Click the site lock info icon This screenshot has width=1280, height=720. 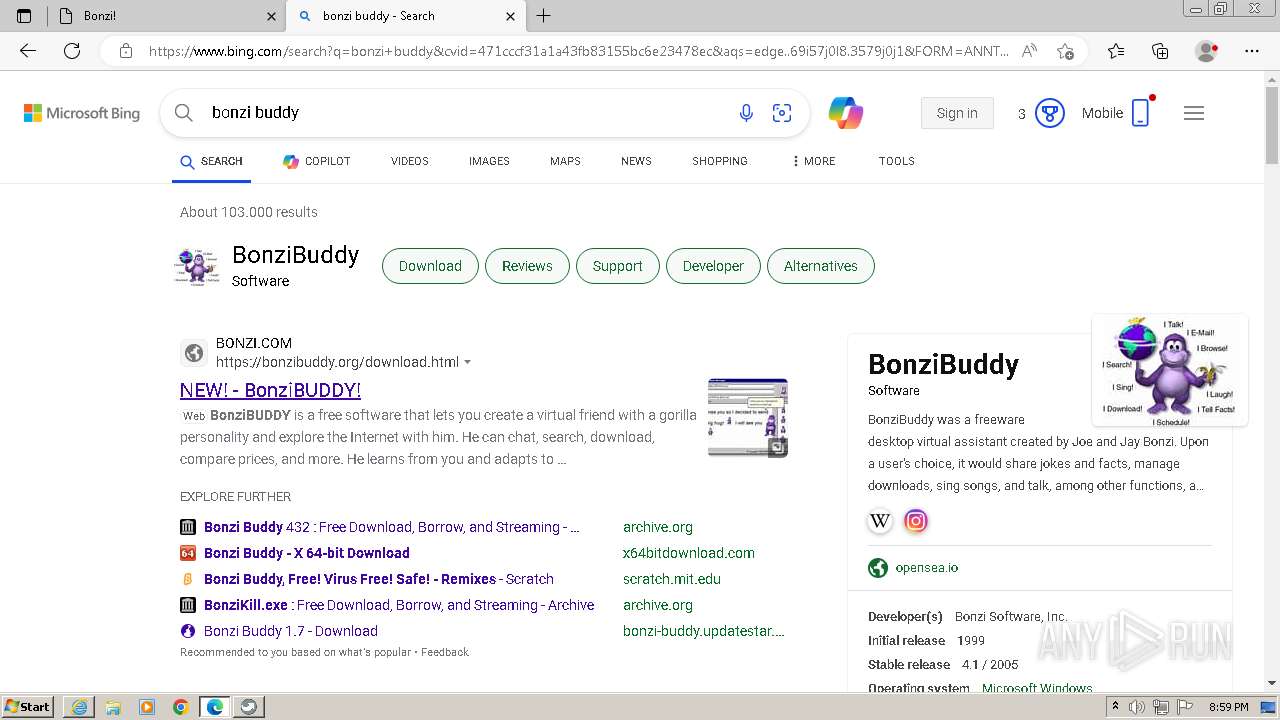[126, 51]
